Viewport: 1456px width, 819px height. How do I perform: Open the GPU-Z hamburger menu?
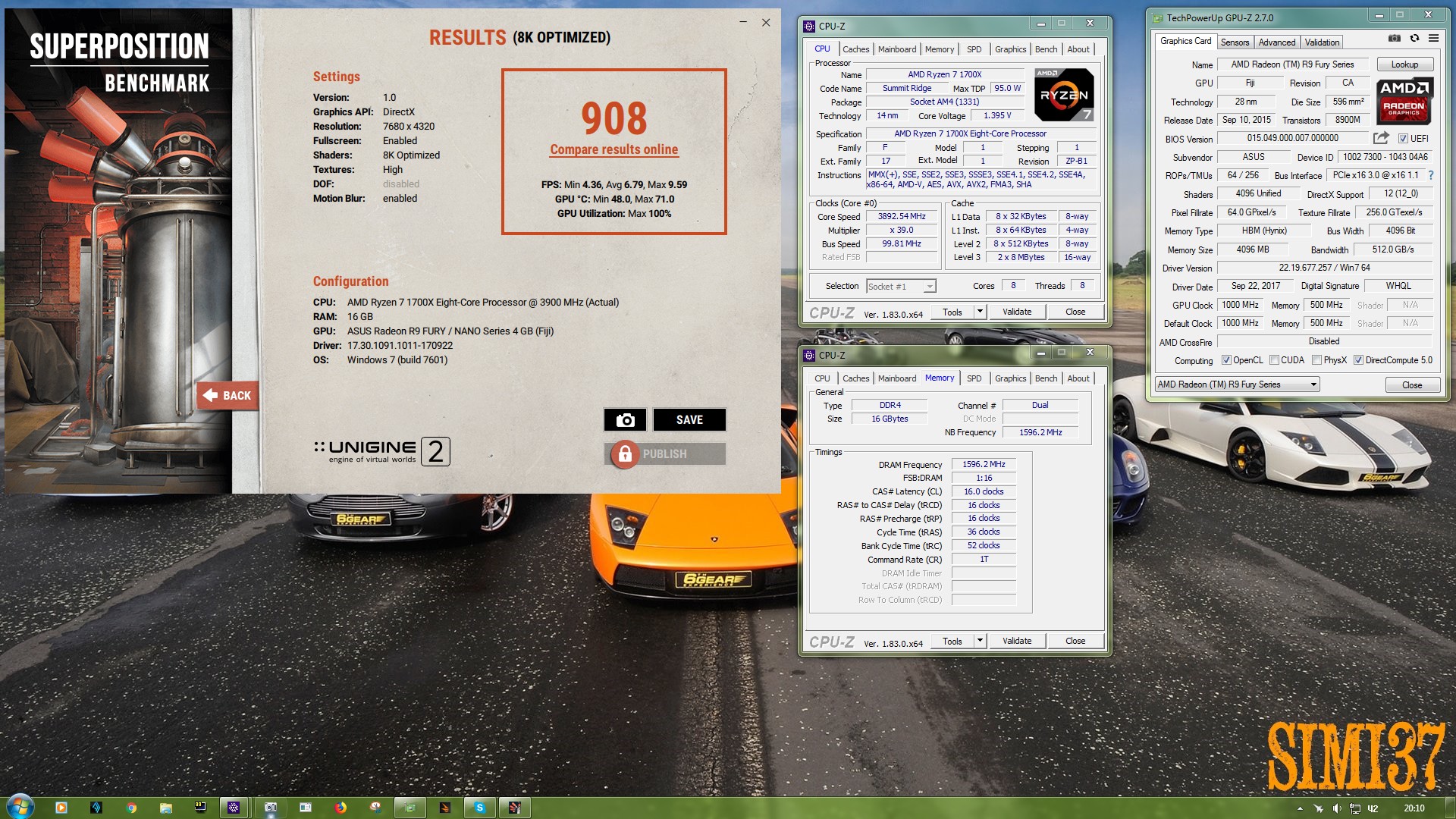(x=1433, y=38)
